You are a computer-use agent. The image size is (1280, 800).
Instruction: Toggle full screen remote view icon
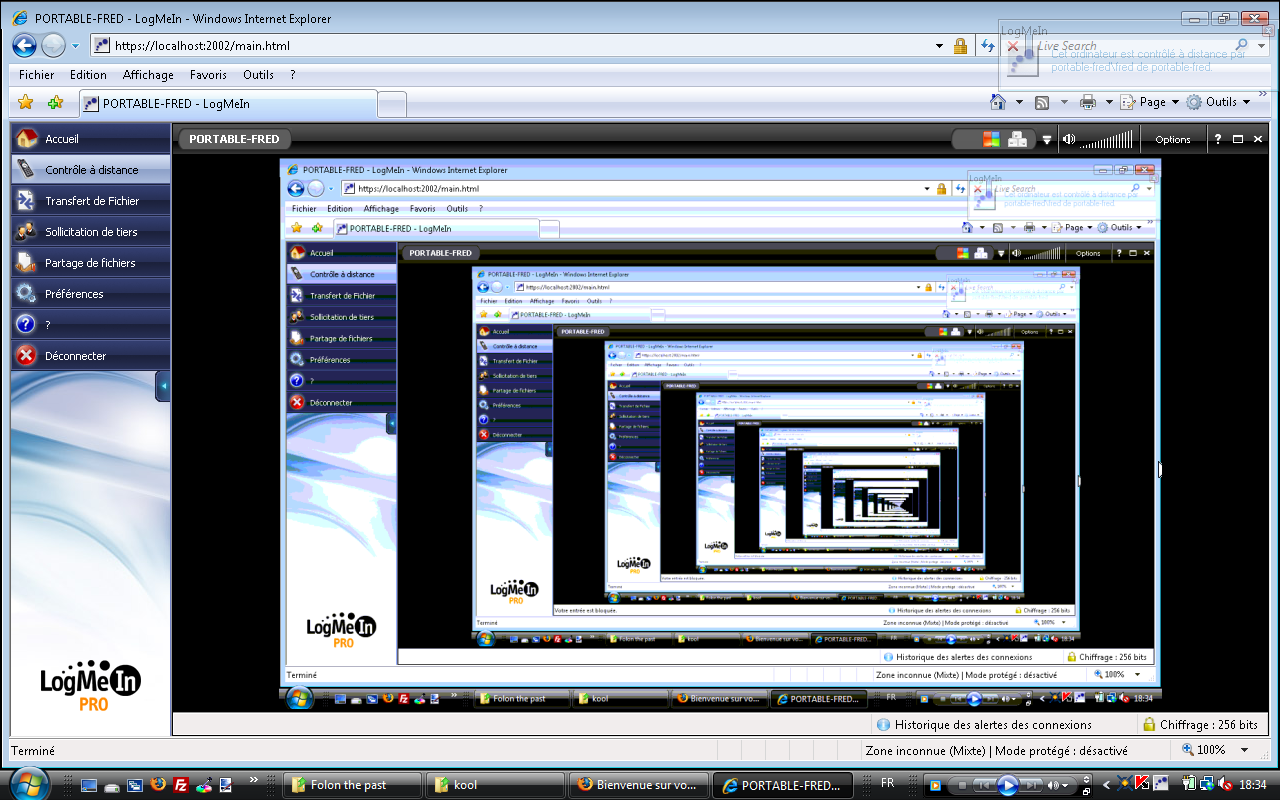click(1238, 139)
